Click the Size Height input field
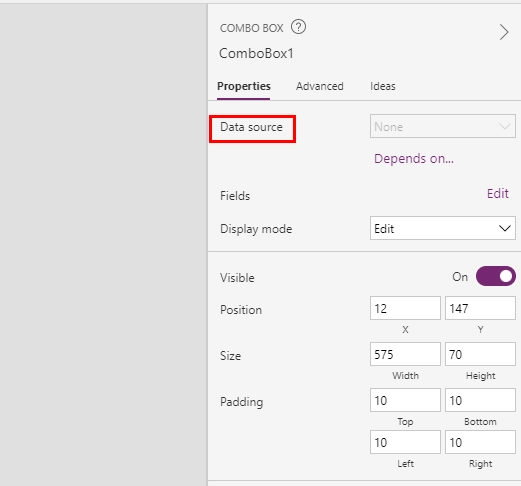 (480, 354)
